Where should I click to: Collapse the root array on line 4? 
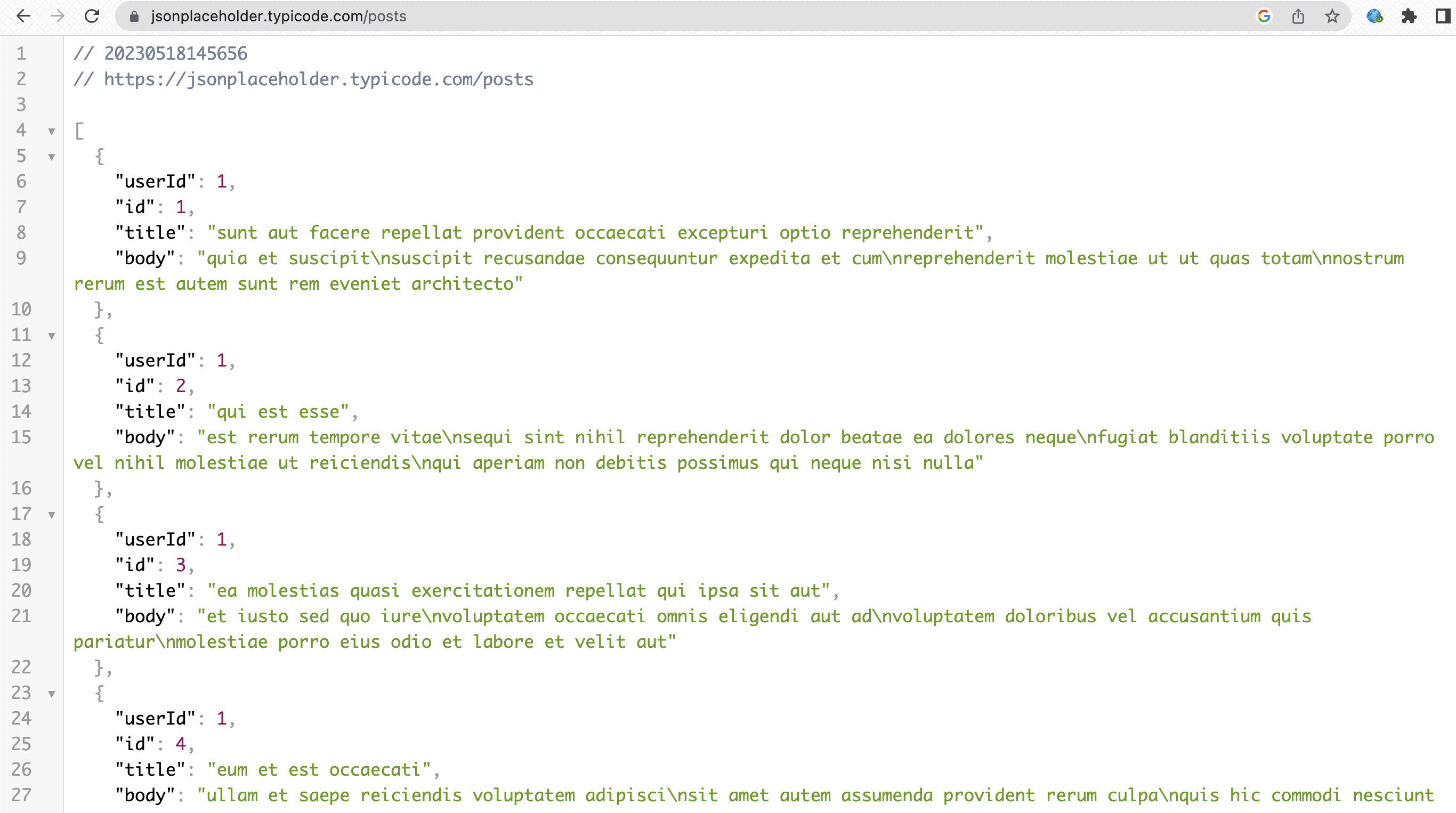coord(52,131)
